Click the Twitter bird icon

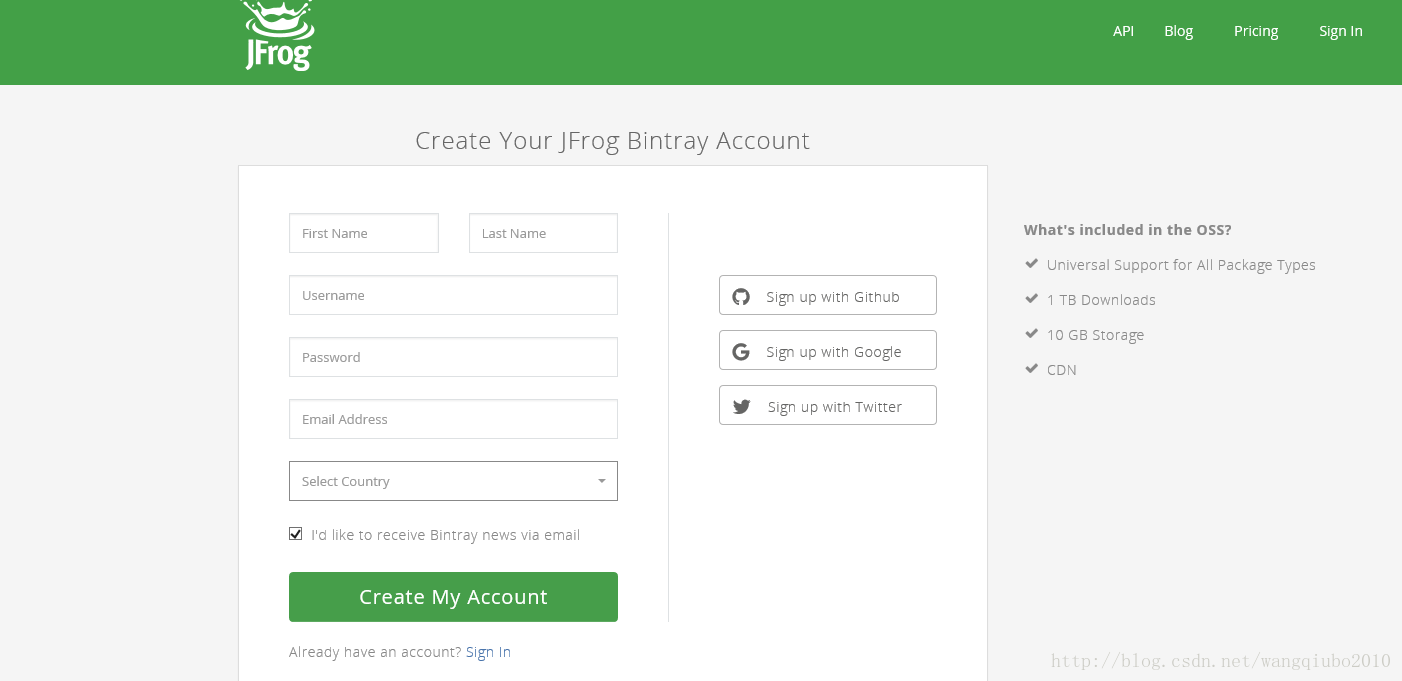click(741, 406)
